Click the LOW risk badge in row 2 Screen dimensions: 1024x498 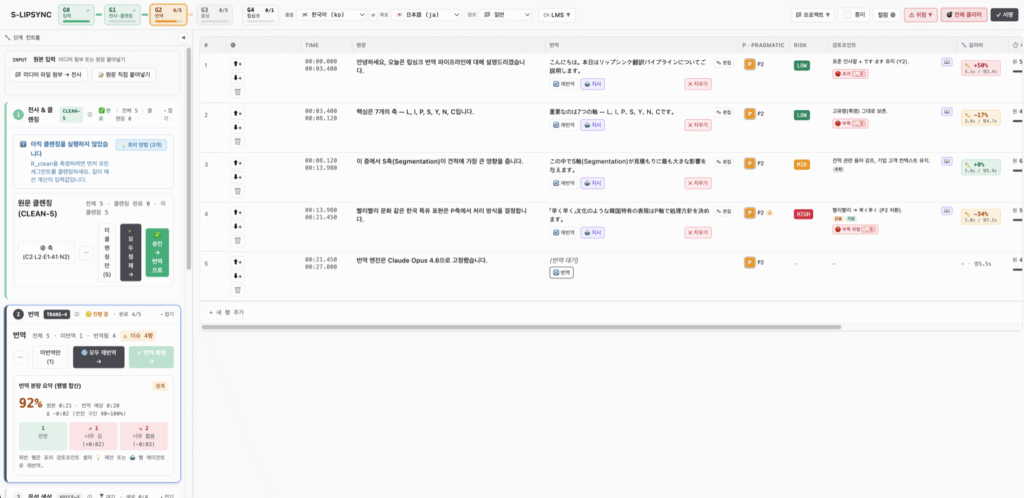[x=801, y=114]
